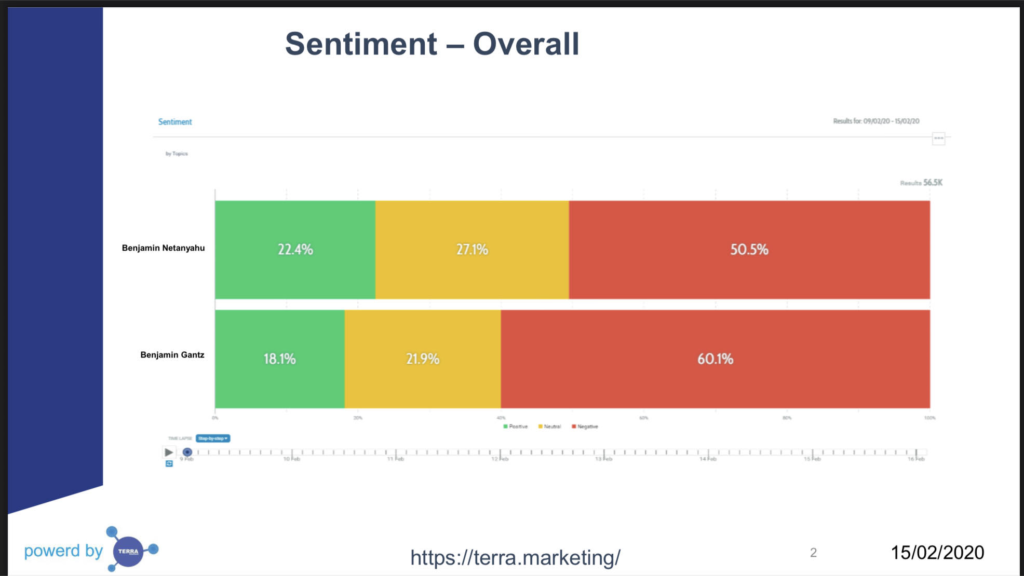Open the Step-by-step time lapse dropdown
Image resolution: width=1024 pixels, height=576 pixels.
point(213,438)
